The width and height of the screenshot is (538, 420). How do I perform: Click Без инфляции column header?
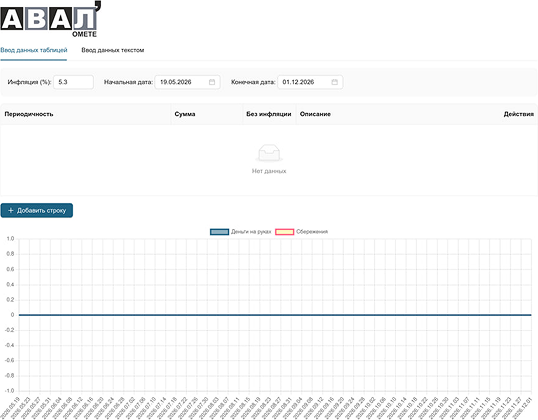click(x=269, y=114)
